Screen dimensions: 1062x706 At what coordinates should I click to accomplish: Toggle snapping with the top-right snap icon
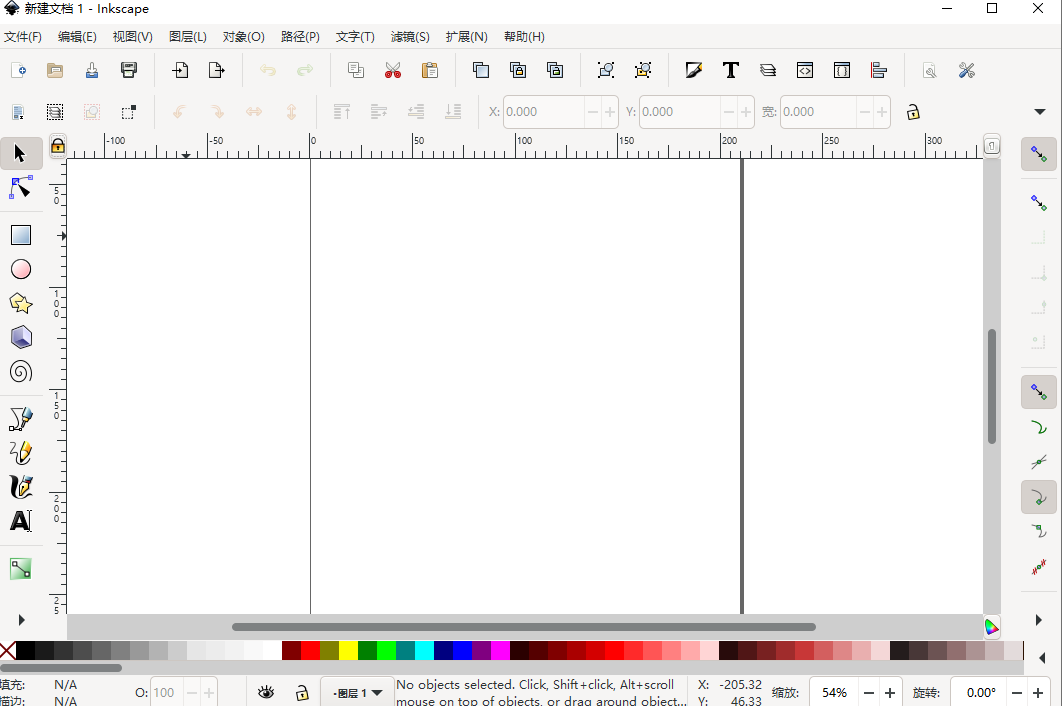1038,155
